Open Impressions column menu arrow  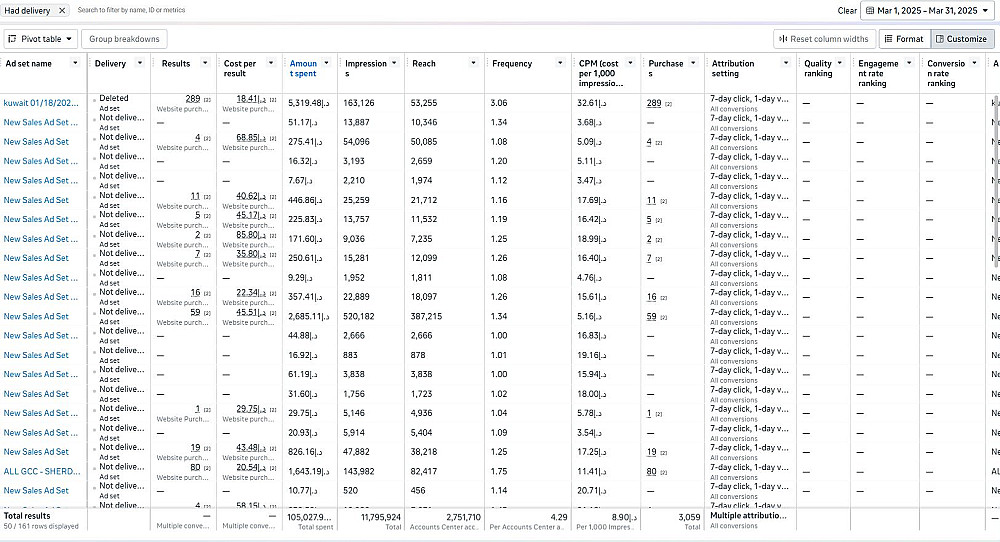(x=394, y=62)
